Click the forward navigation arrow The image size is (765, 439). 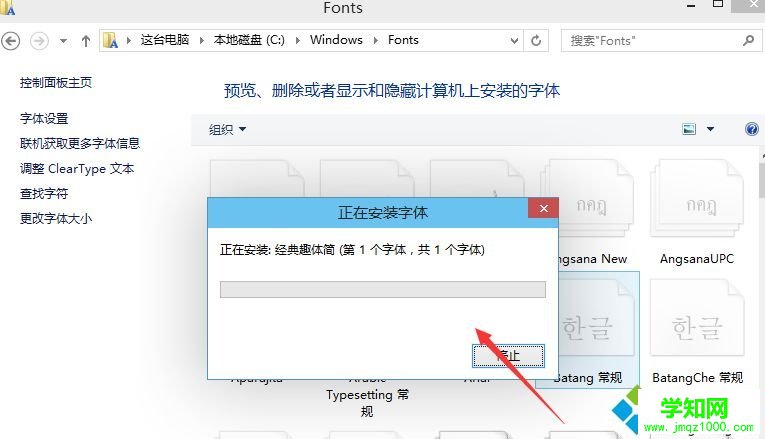40,40
